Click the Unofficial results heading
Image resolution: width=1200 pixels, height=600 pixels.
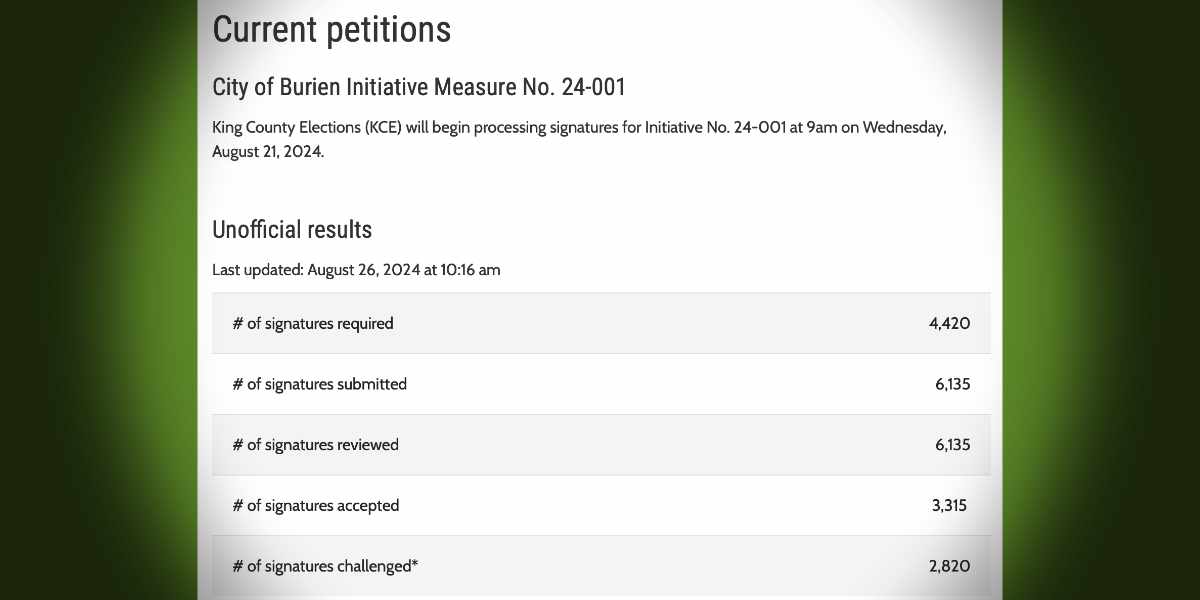[x=291, y=230]
